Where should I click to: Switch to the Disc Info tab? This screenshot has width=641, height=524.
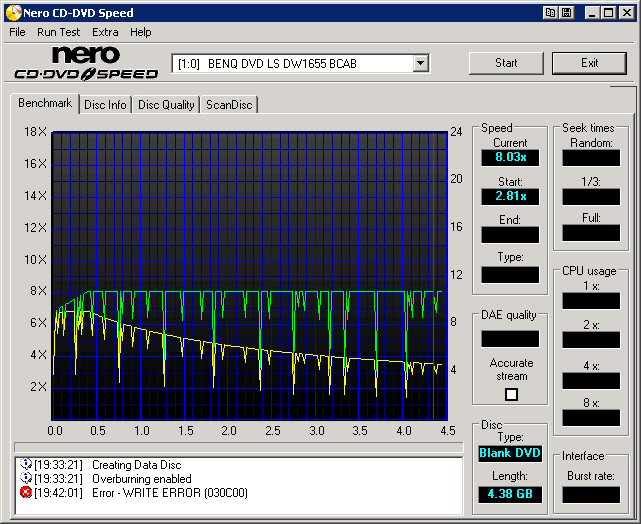coord(105,105)
